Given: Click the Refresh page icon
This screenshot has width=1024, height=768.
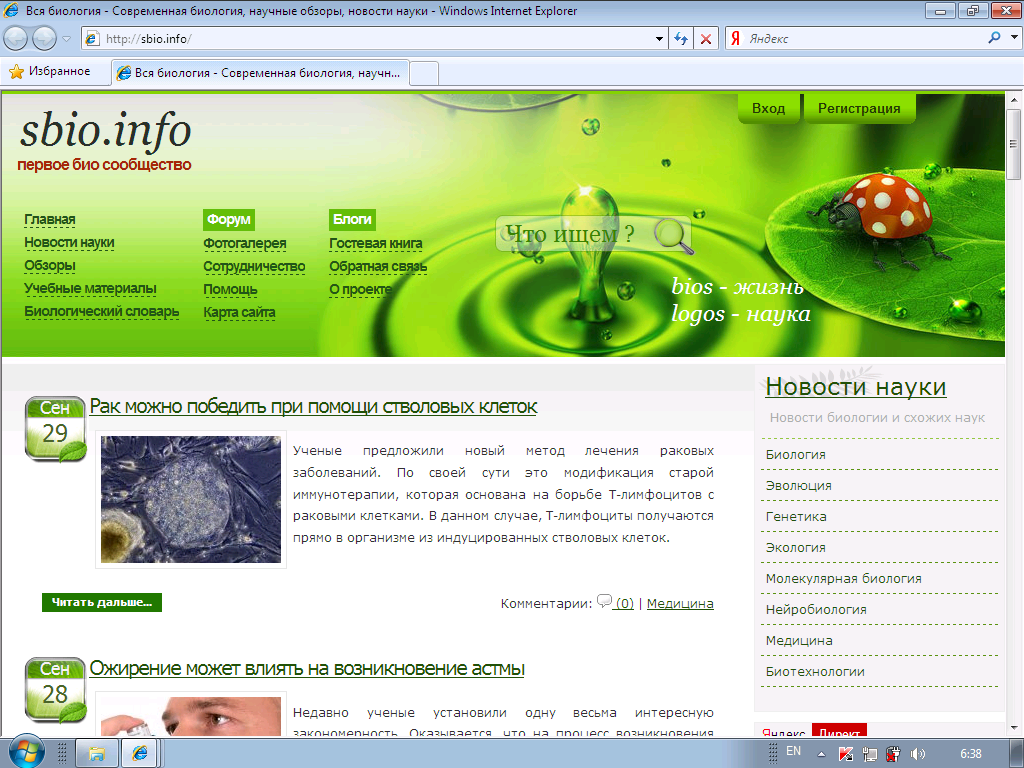Looking at the screenshot, I should [x=680, y=39].
